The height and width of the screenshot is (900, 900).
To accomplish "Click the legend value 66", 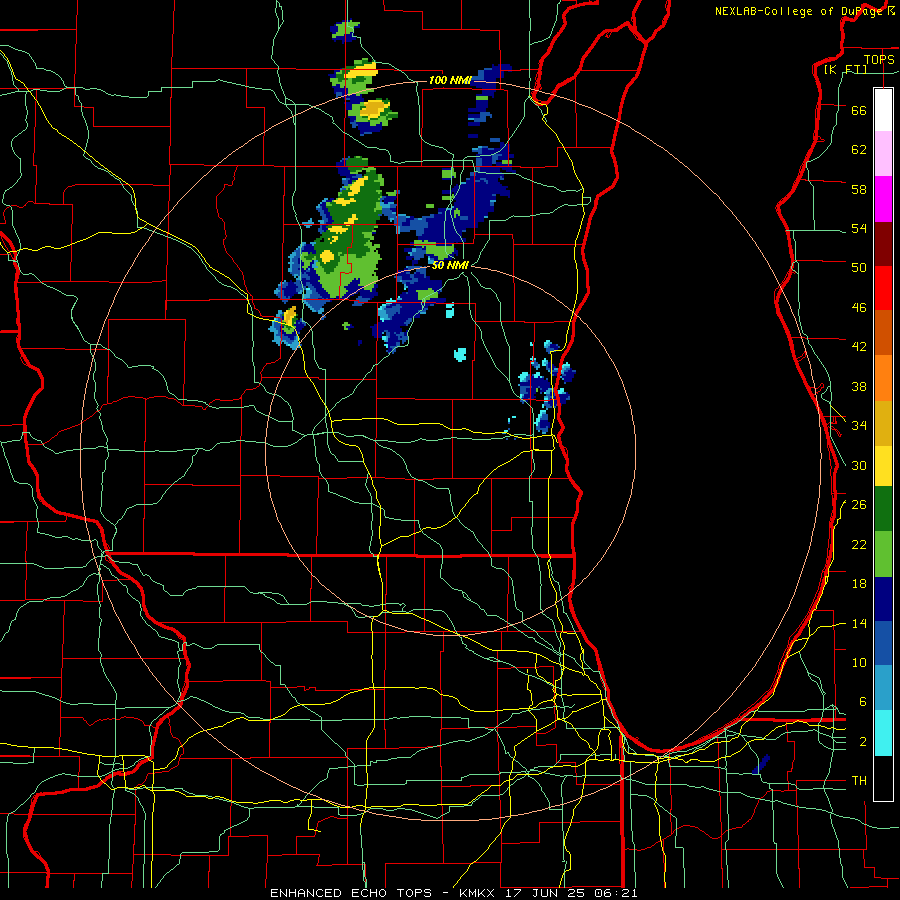I will point(859,110).
